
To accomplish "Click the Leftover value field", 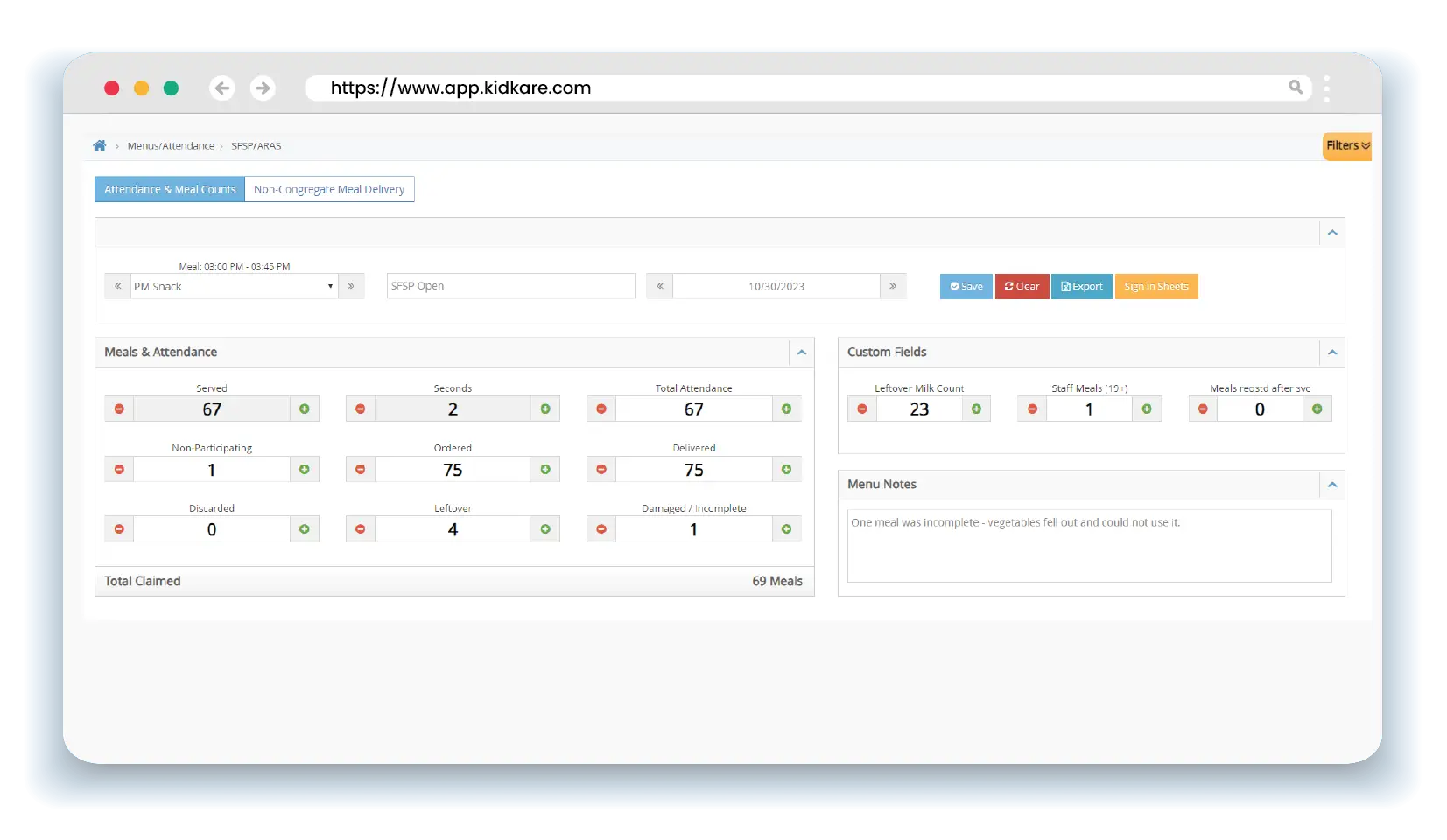I will pos(453,528).
